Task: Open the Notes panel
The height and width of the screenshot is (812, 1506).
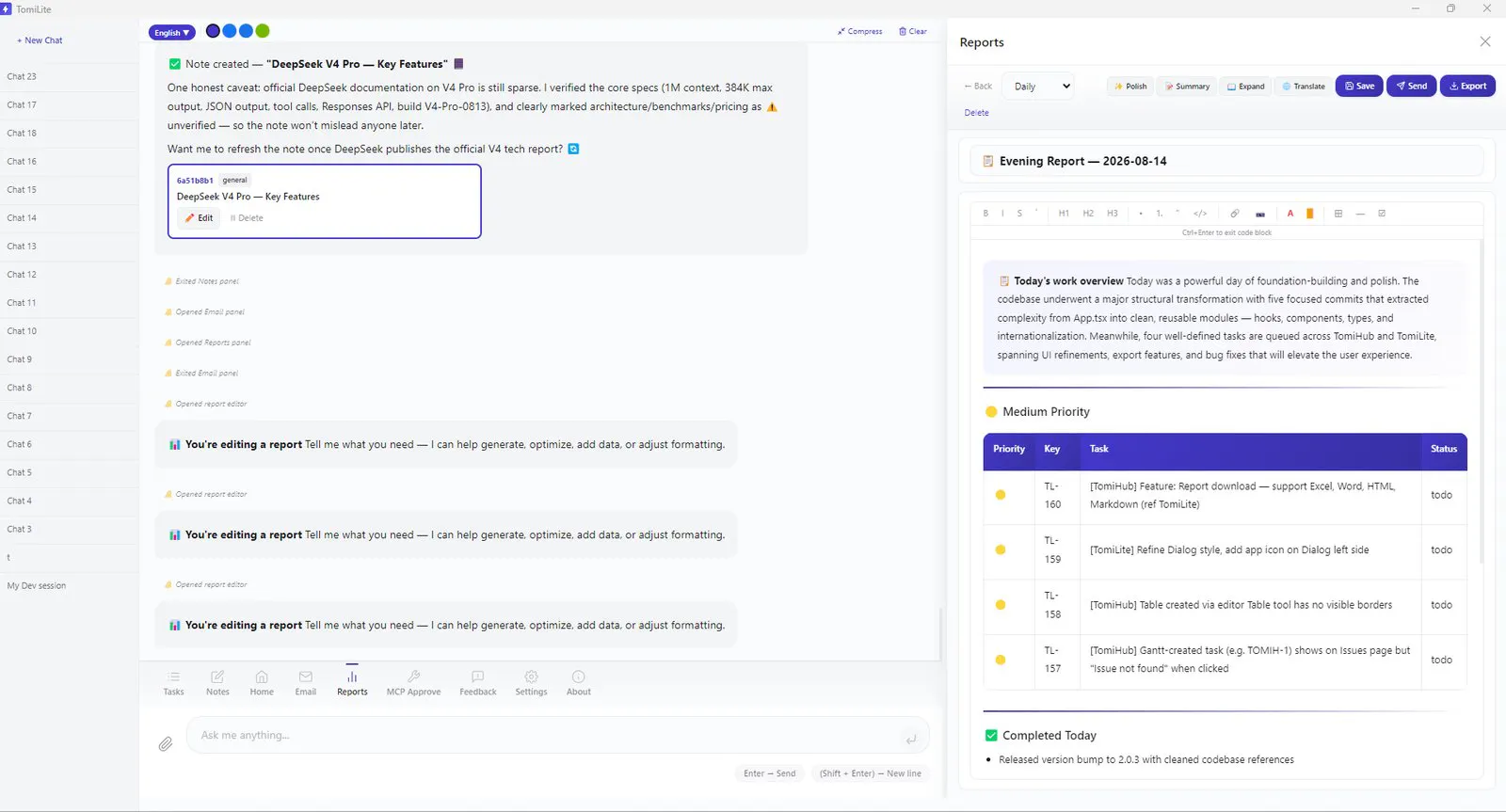Action: coord(217,683)
